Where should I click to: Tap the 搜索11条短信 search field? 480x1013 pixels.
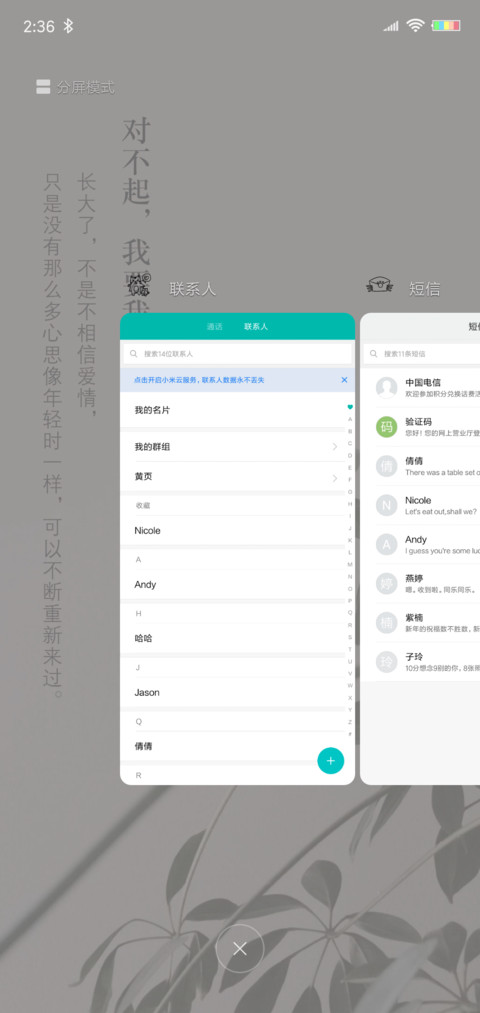coord(421,354)
